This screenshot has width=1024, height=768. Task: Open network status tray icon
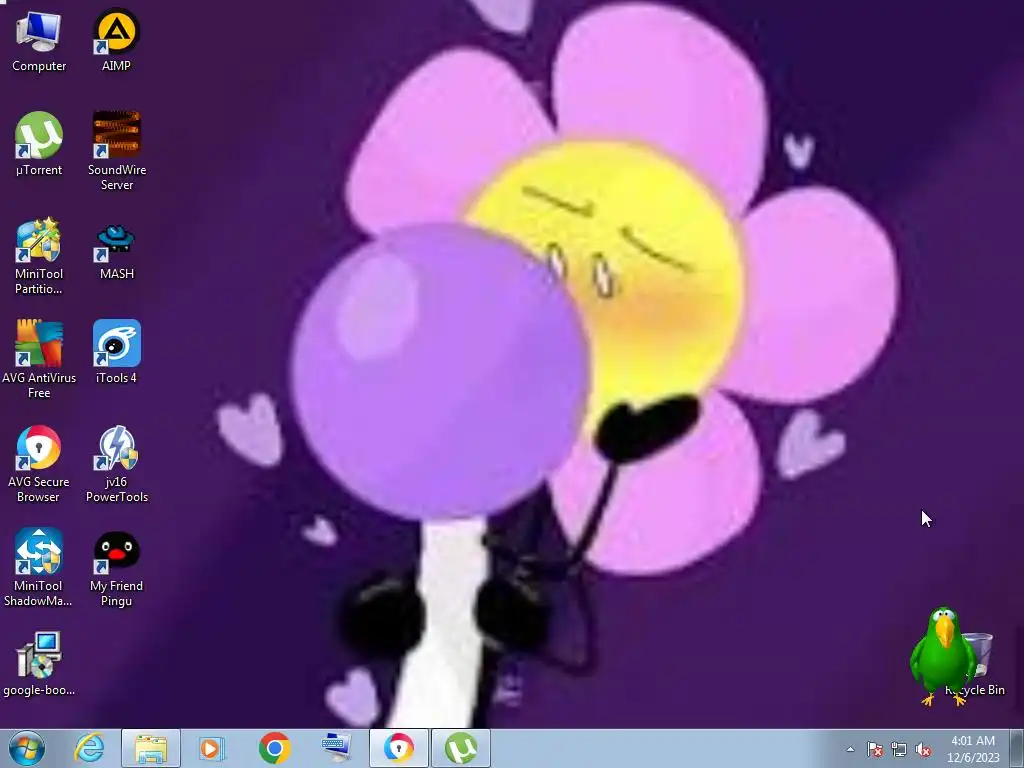click(x=899, y=750)
